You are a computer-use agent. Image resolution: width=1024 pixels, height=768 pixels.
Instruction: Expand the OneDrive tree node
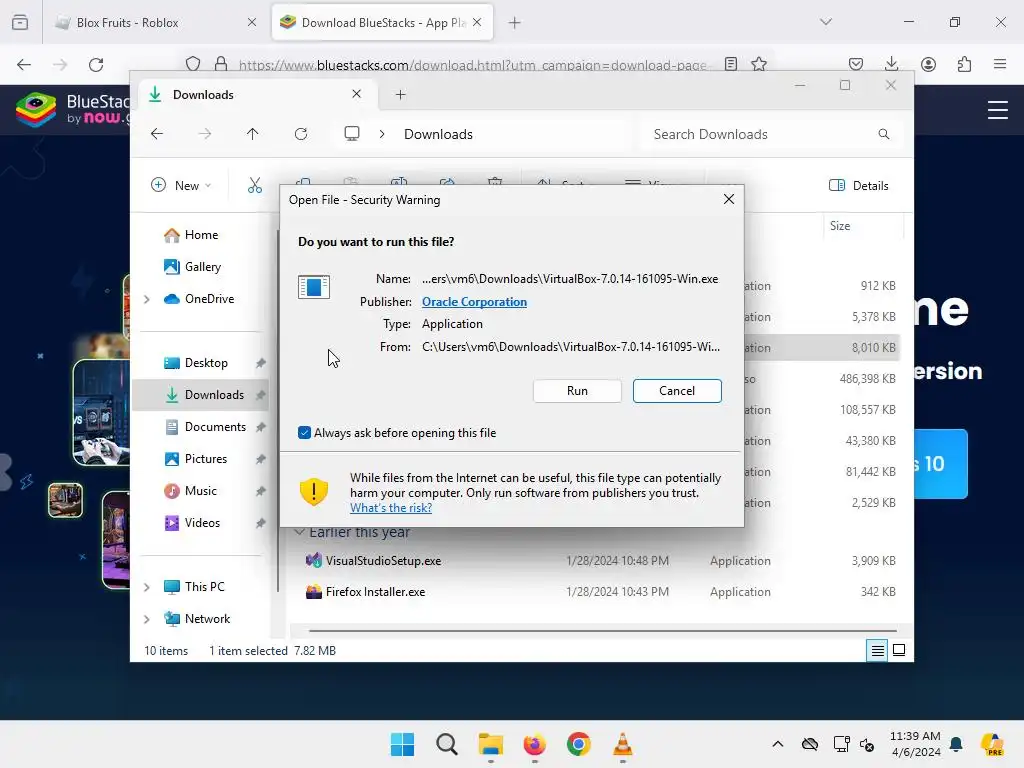pos(147,299)
